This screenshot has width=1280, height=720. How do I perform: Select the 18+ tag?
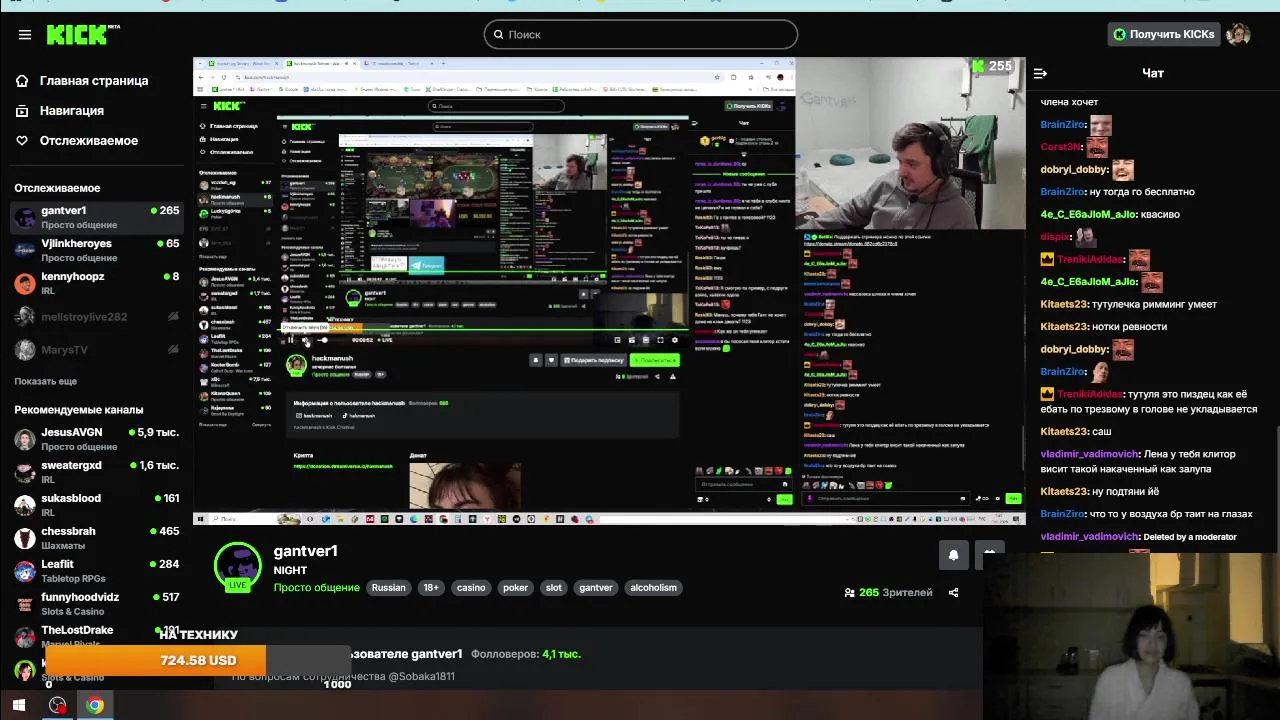(x=431, y=588)
